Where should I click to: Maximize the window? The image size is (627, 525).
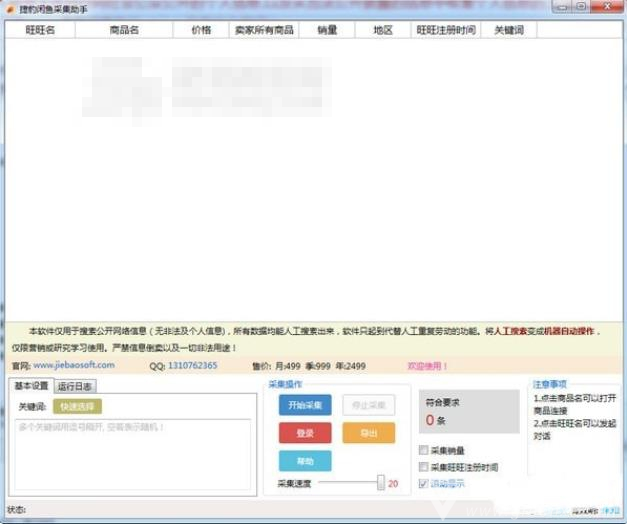click(x=581, y=7)
